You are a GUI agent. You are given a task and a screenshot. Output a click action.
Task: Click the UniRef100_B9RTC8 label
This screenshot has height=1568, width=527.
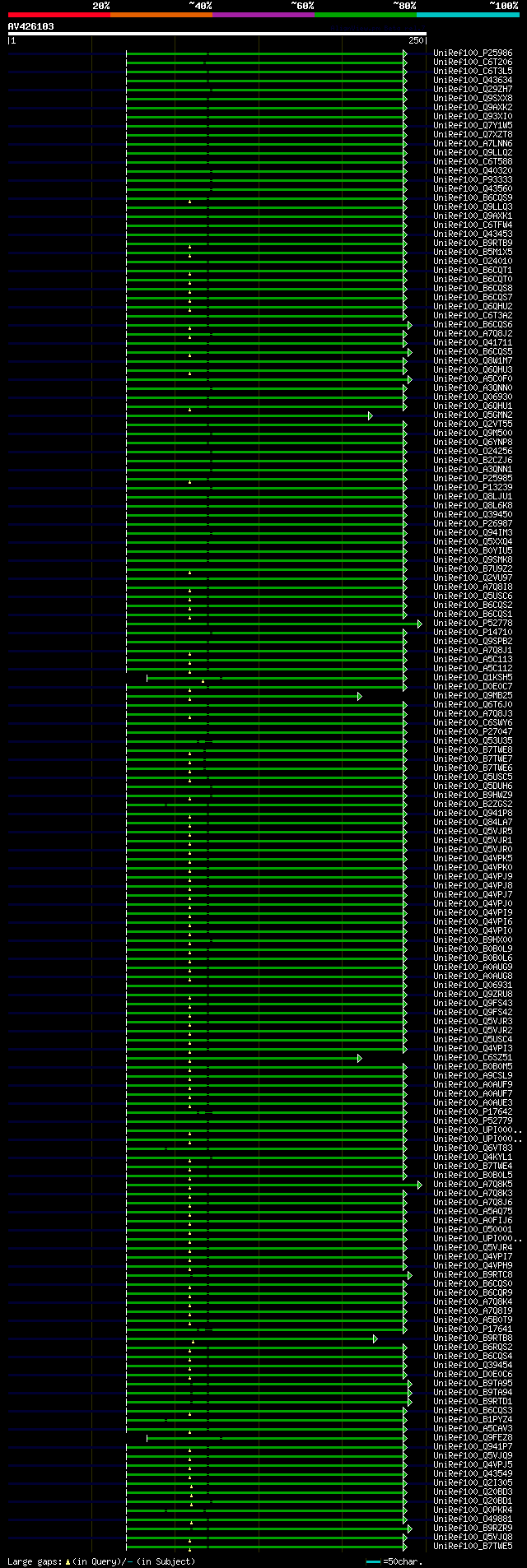473,1275
